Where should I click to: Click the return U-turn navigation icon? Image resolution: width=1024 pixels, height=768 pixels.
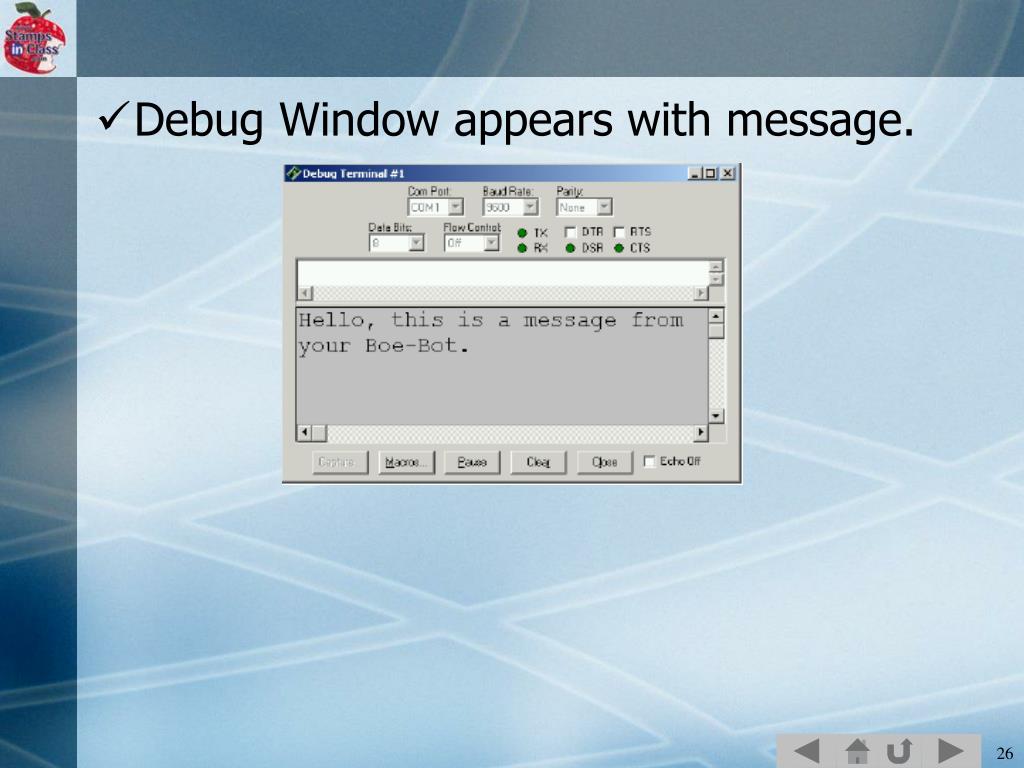899,751
